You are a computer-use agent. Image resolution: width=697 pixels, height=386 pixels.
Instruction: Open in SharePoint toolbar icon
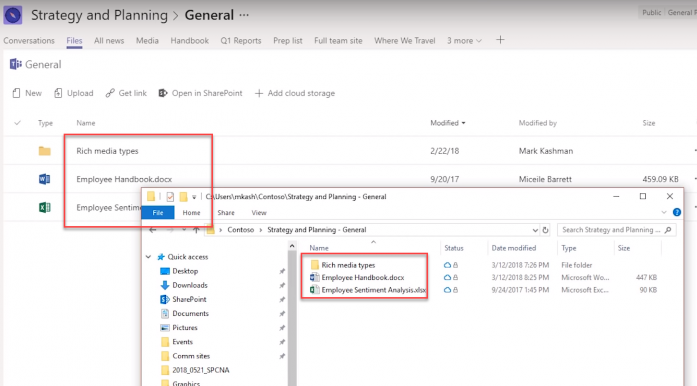(163, 93)
